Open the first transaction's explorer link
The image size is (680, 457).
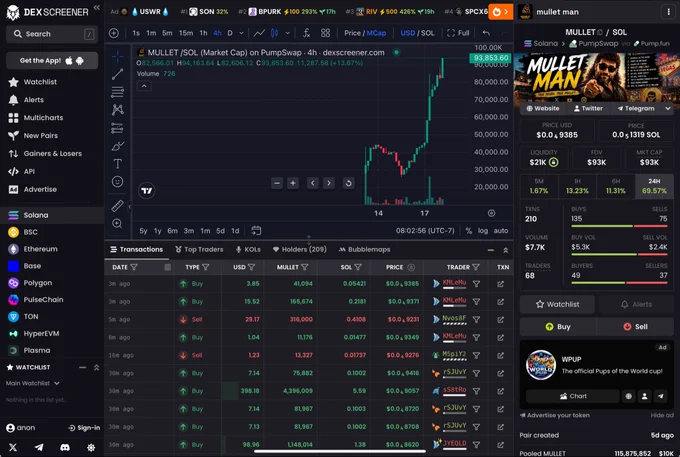pyautogui.click(x=500, y=284)
